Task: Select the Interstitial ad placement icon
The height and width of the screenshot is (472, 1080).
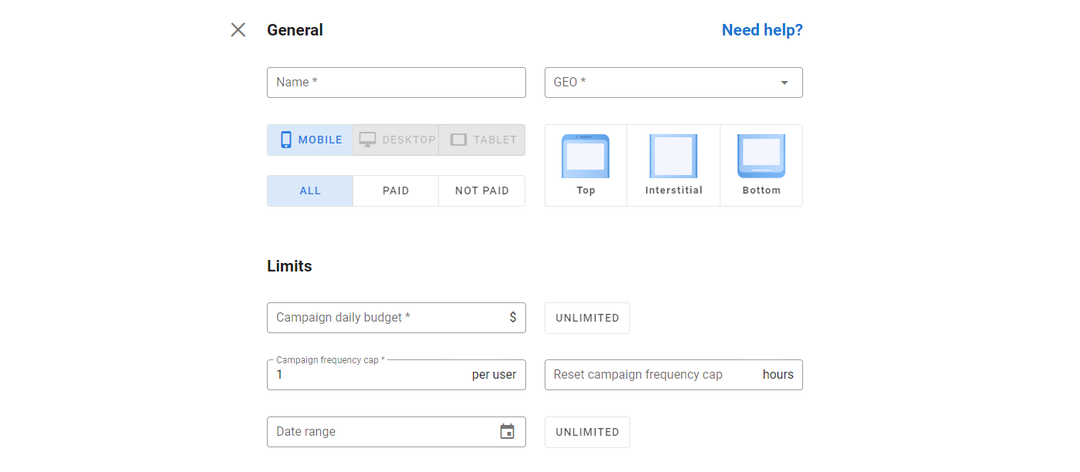Action: point(673,156)
